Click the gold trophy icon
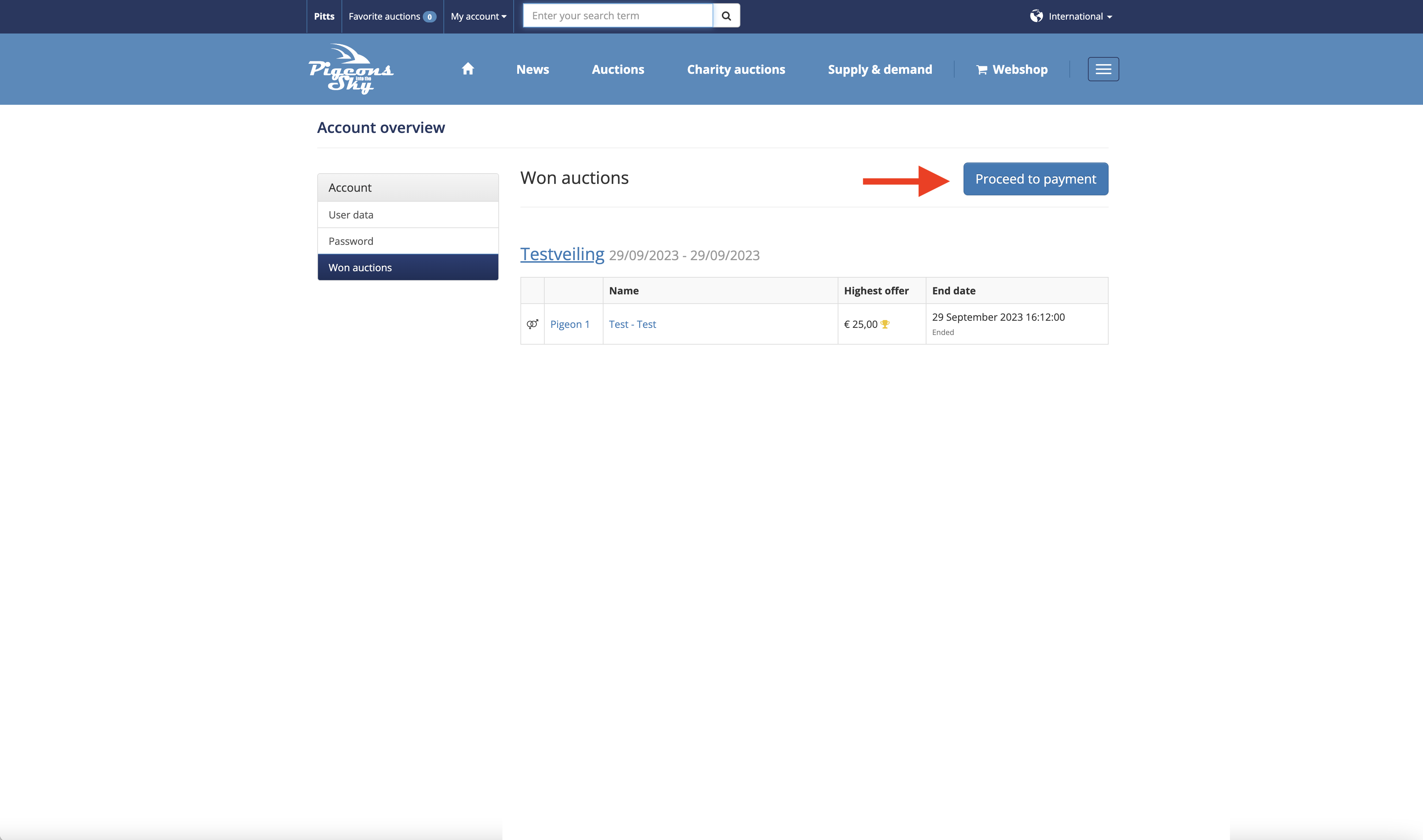Image resolution: width=1423 pixels, height=840 pixels. [x=885, y=324]
